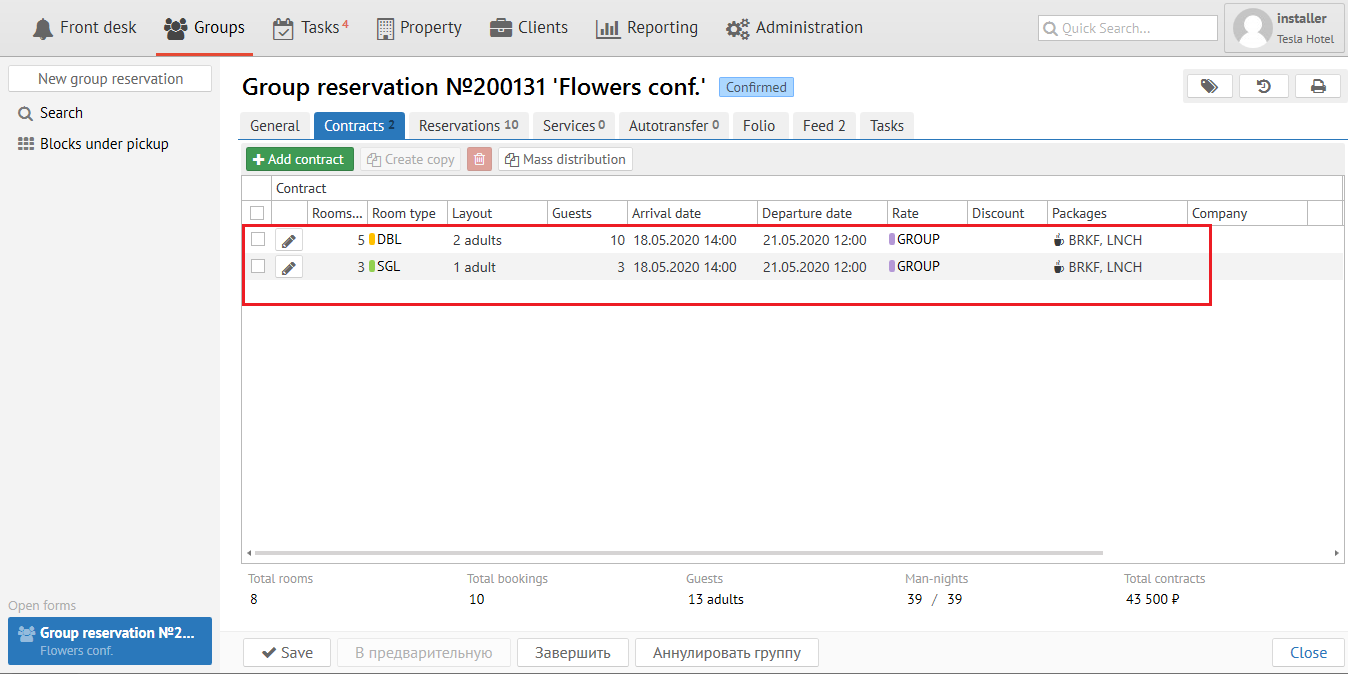This screenshot has width=1348, height=674.
Task: Switch to the Reservations tab
Action: [x=468, y=126]
